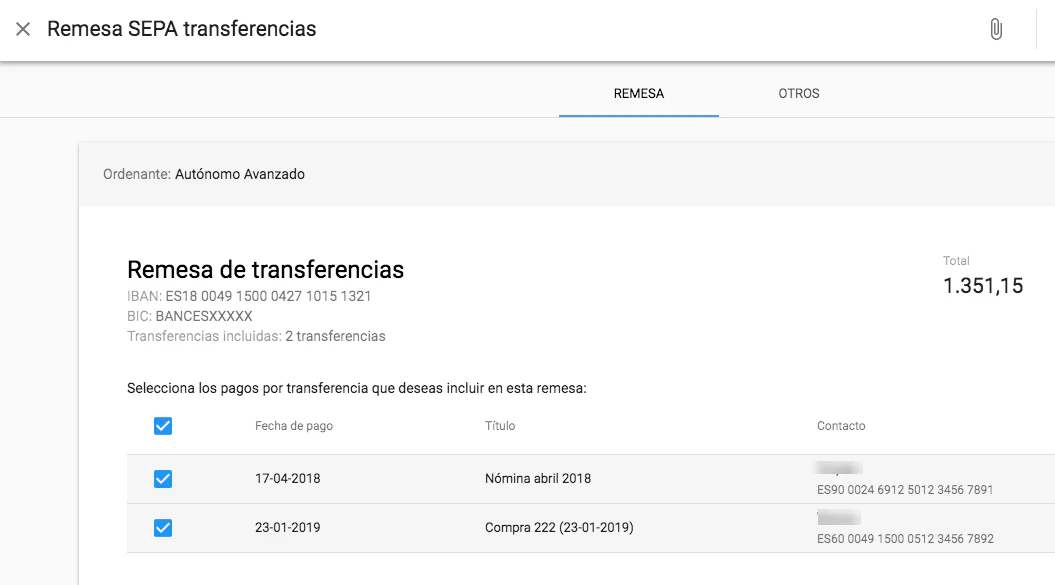Close the Remesa SEPA transferencias window
The height and width of the screenshot is (585, 1055).
[23, 29]
